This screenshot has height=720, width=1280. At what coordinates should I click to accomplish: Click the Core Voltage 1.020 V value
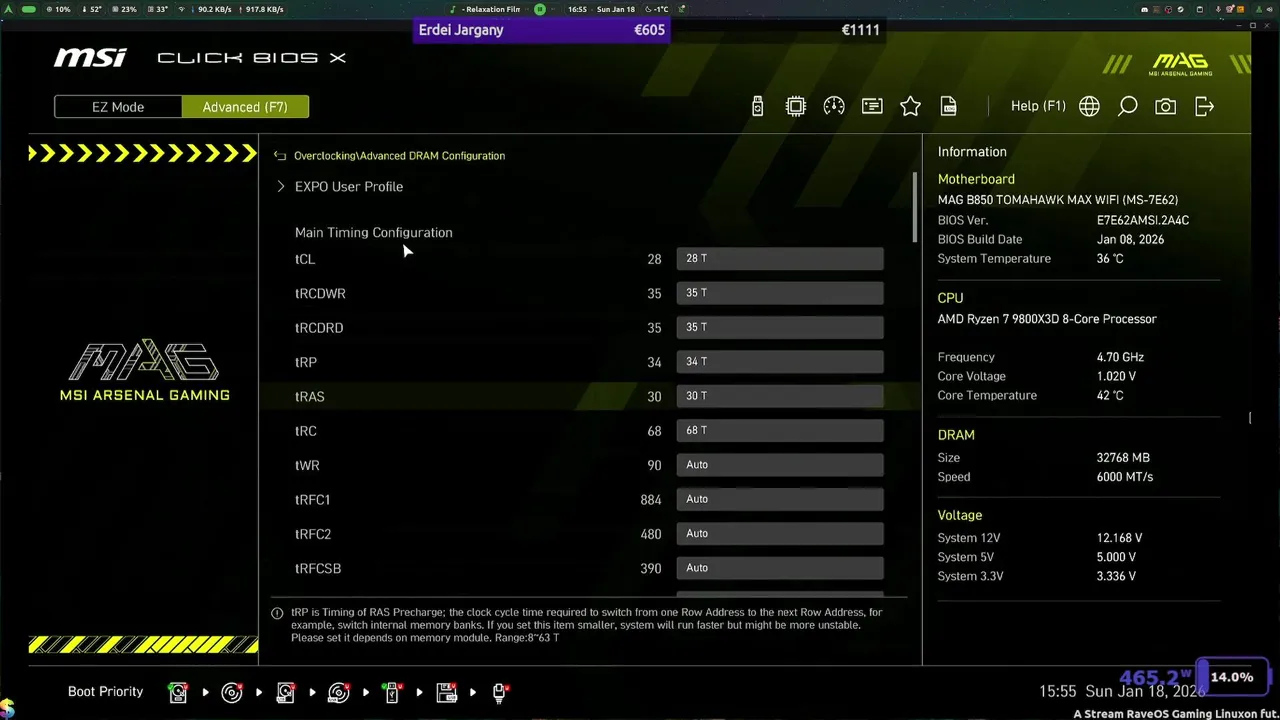coord(1116,377)
